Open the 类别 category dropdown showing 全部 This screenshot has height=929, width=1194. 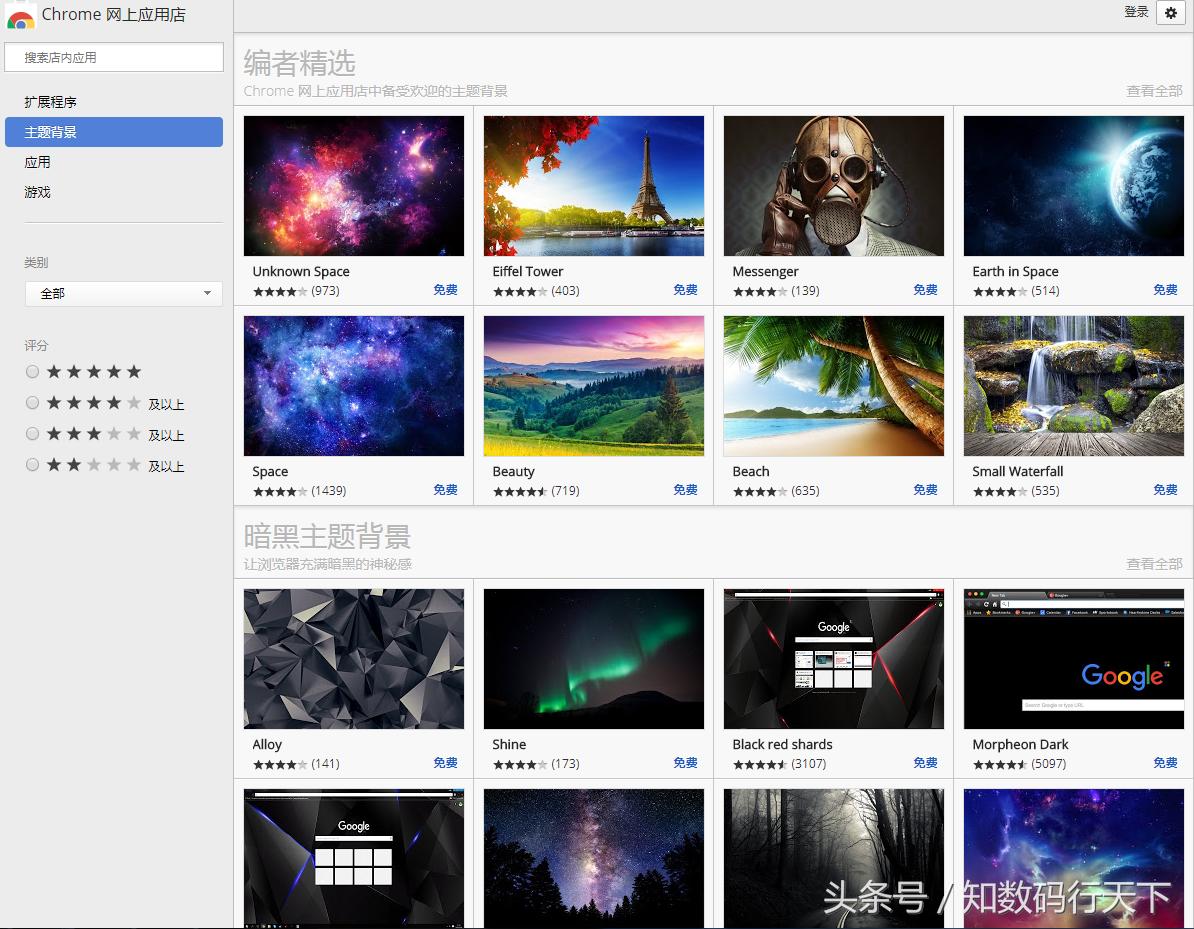122,293
